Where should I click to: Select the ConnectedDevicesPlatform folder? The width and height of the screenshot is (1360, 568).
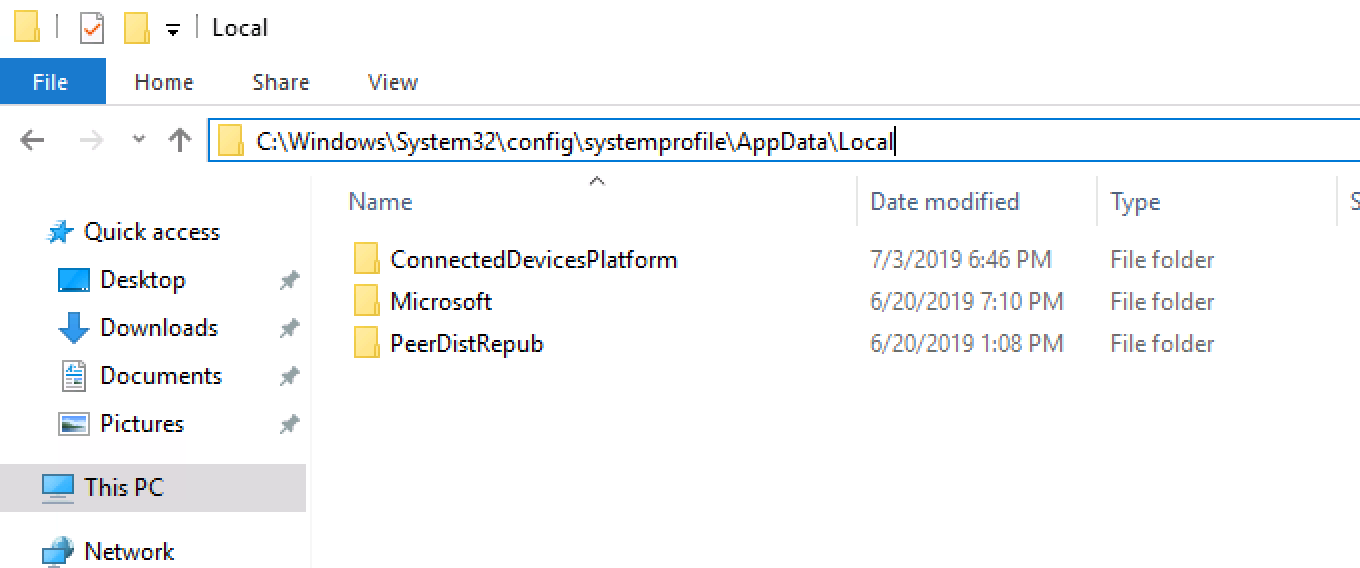(x=533, y=260)
